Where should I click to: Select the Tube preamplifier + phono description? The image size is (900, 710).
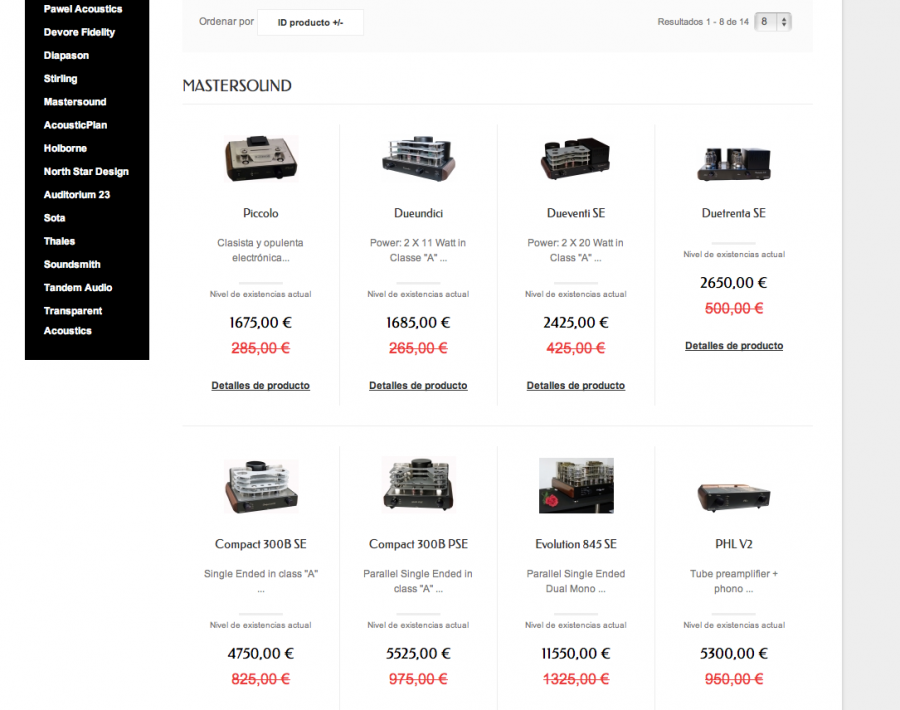pos(734,581)
